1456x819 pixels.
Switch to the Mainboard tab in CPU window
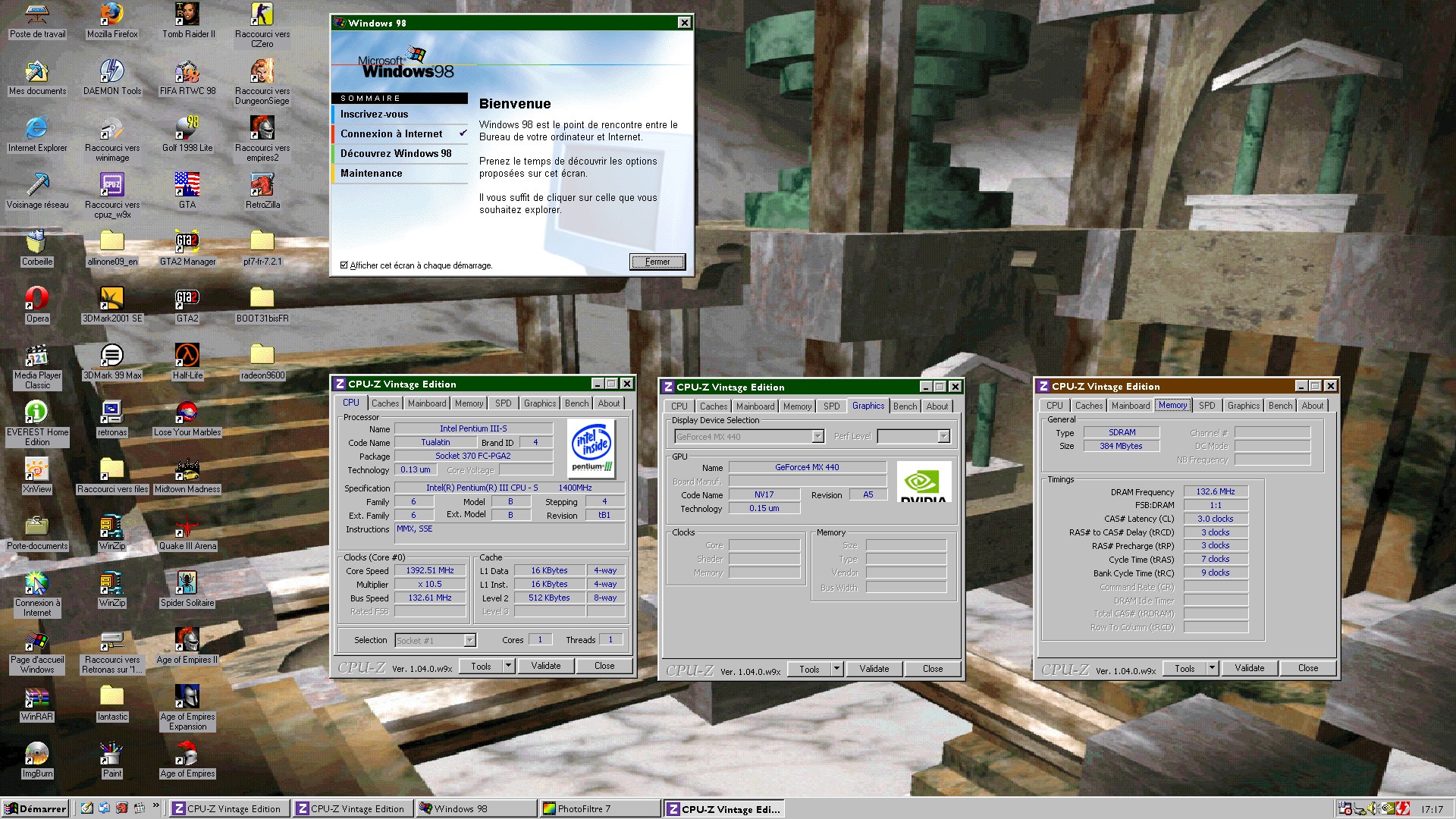(427, 403)
